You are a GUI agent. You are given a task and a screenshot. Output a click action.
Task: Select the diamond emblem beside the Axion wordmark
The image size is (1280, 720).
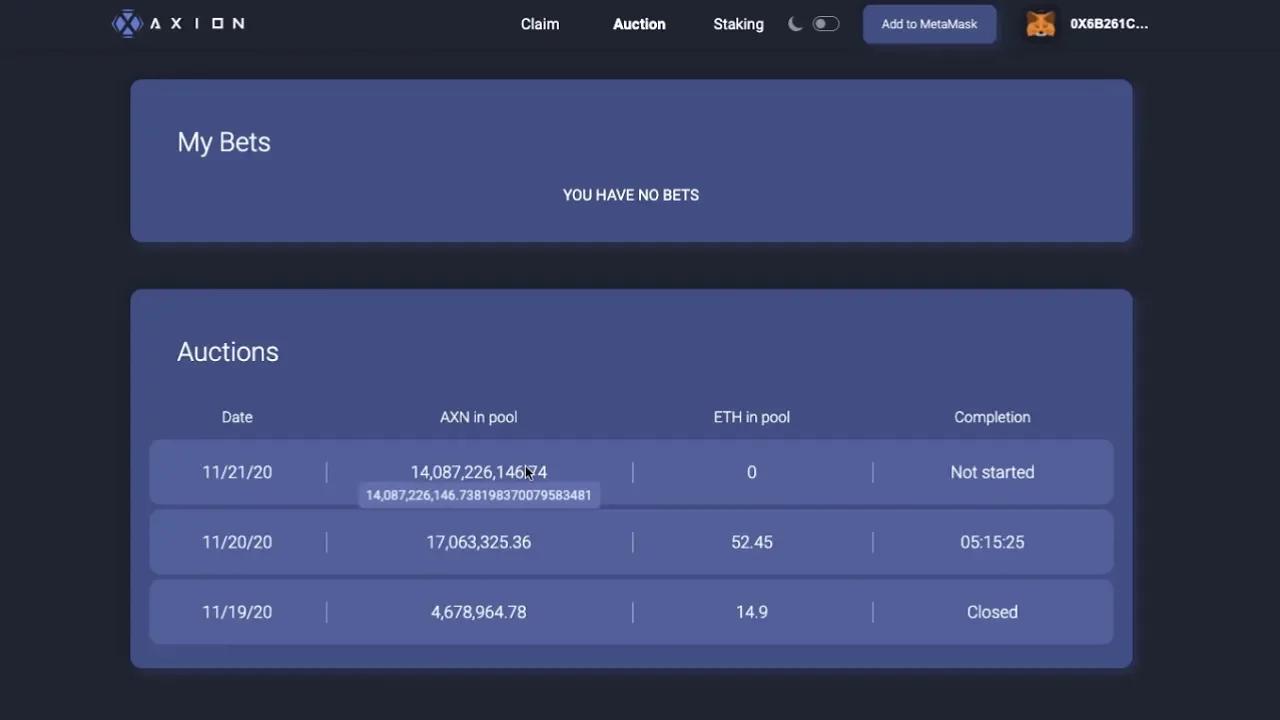pyautogui.click(x=127, y=23)
